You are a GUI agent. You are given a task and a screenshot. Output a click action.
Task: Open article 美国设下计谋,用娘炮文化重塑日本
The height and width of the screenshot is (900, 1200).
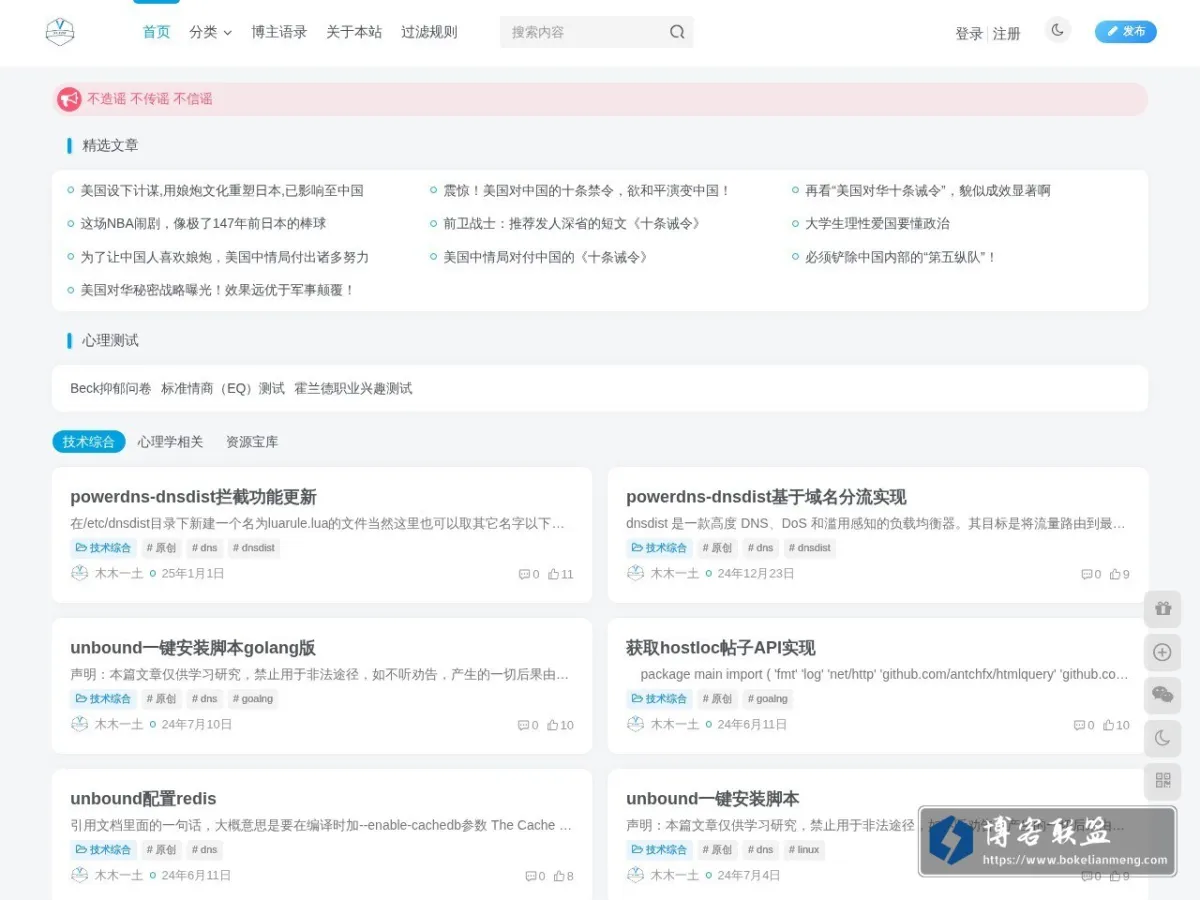[x=222, y=190]
